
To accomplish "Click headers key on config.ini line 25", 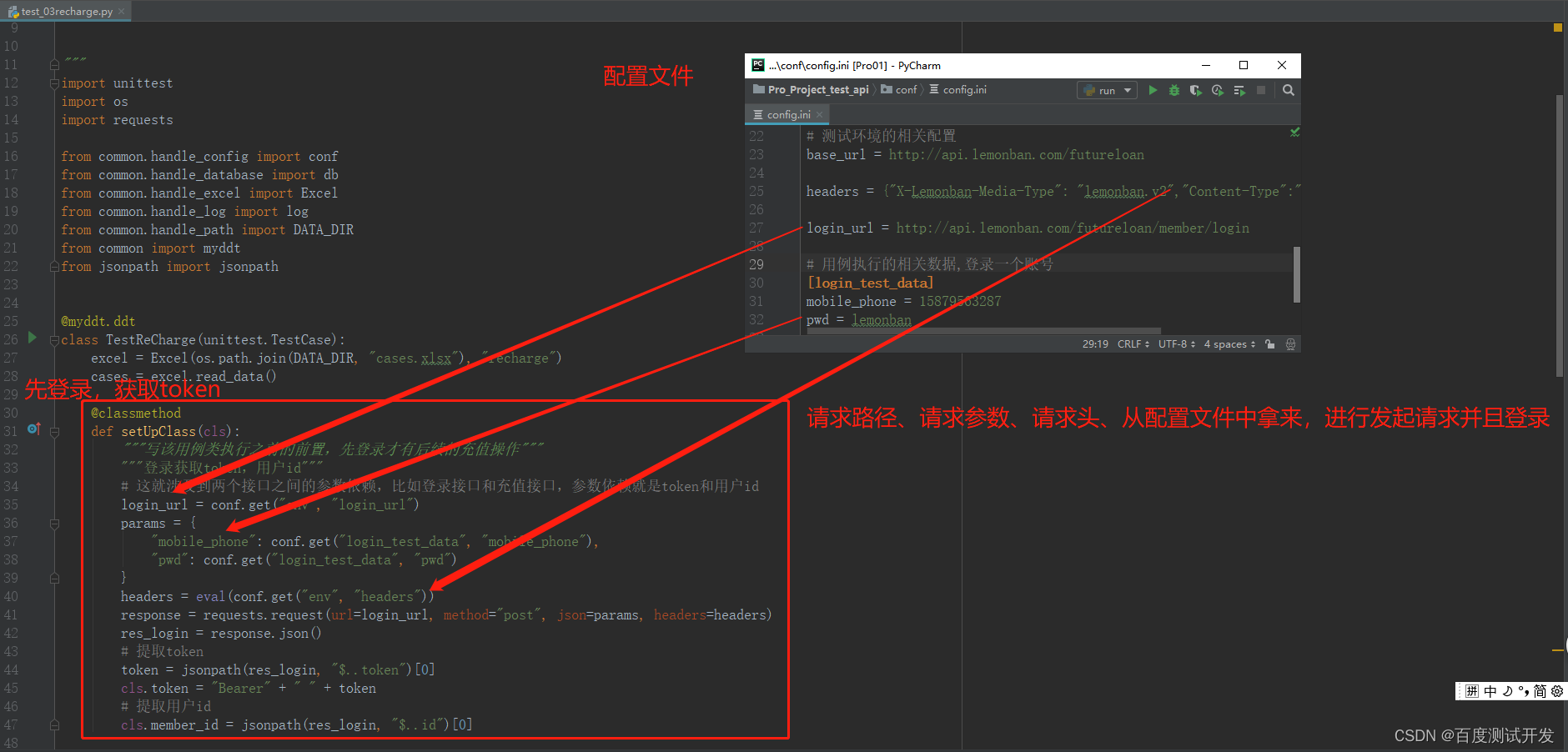I will tap(832, 192).
